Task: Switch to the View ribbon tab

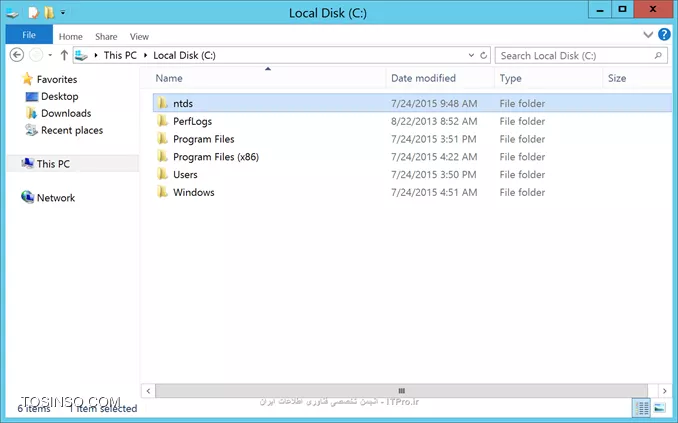Action: [x=139, y=37]
